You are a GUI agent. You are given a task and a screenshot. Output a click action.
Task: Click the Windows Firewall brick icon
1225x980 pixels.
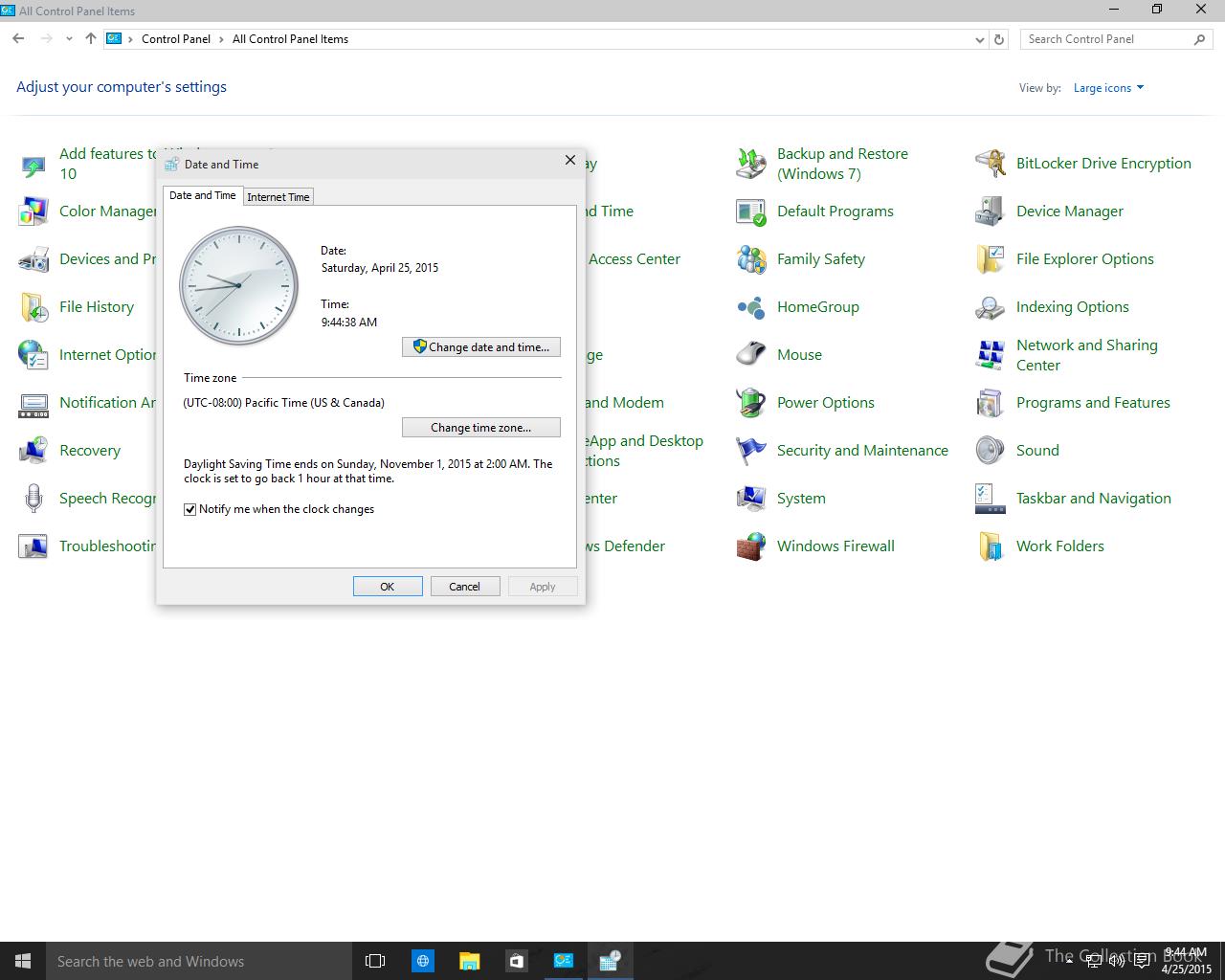751,546
